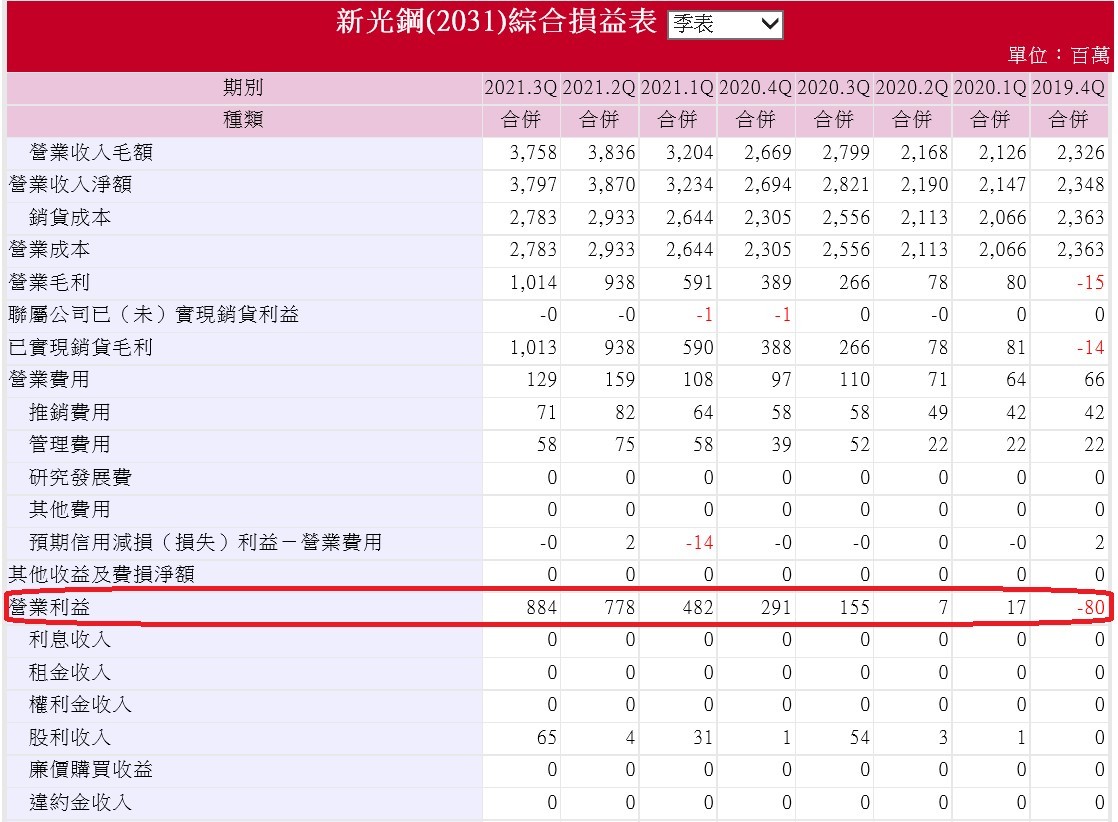This screenshot has height=822, width=1118.
Task: Click value 3,870 in 營業收入淨額 row
Action: click(x=611, y=185)
